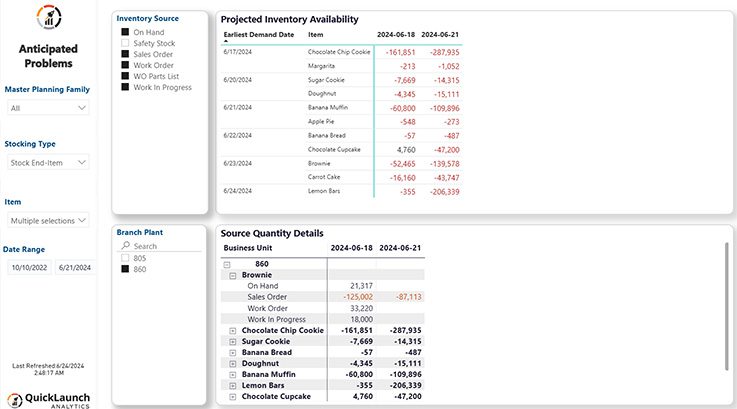
Task: Expand the Chocolate Chip Cookie row
Action: [233, 330]
